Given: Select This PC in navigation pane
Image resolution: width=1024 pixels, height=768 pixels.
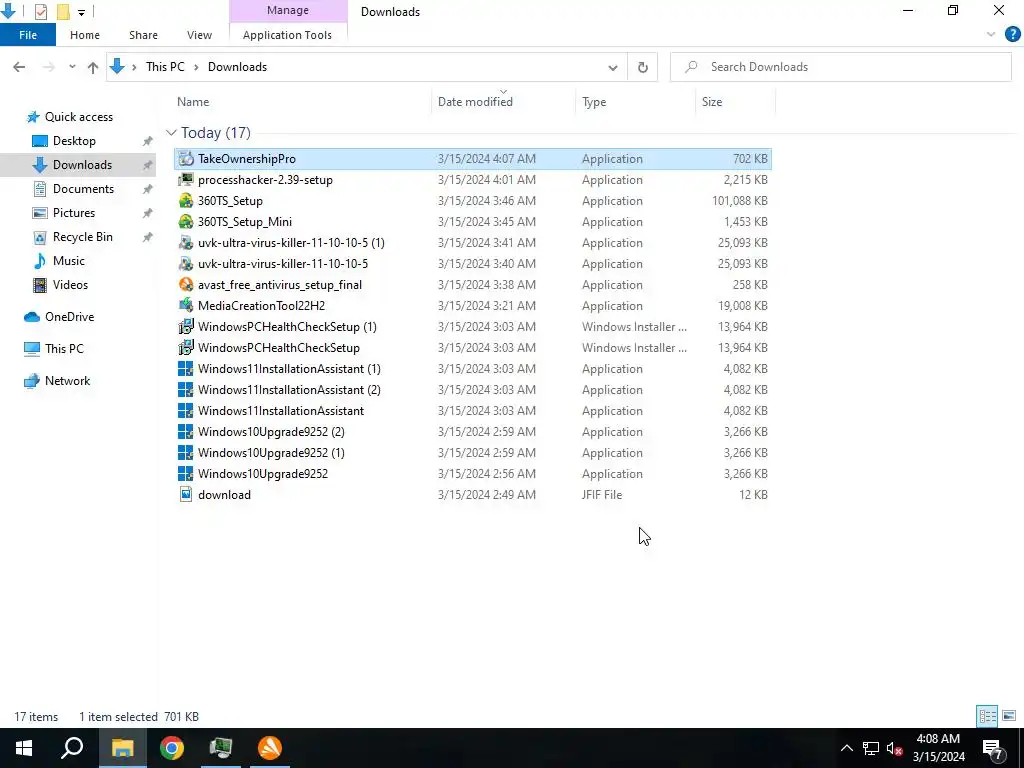Looking at the screenshot, I should click(x=64, y=349).
